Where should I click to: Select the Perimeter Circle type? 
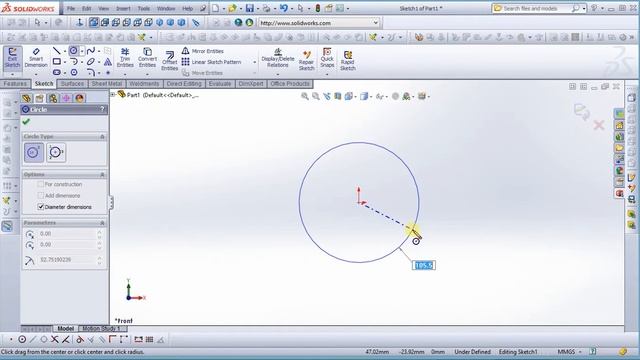(x=56, y=153)
